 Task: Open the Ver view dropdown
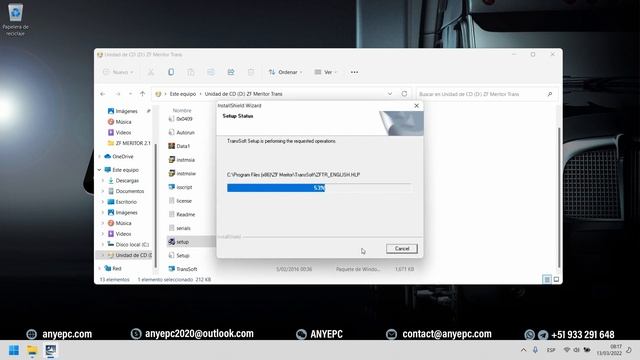click(x=326, y=72)
